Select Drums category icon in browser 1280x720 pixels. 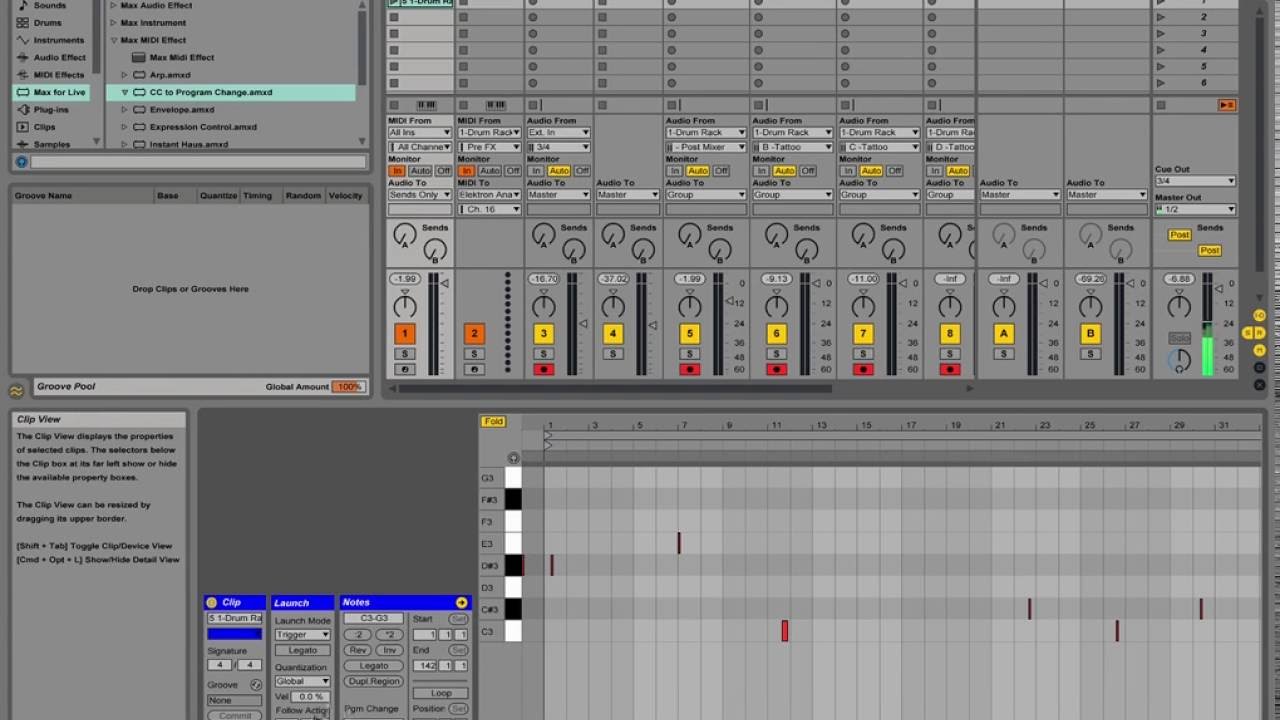(21, 22)
